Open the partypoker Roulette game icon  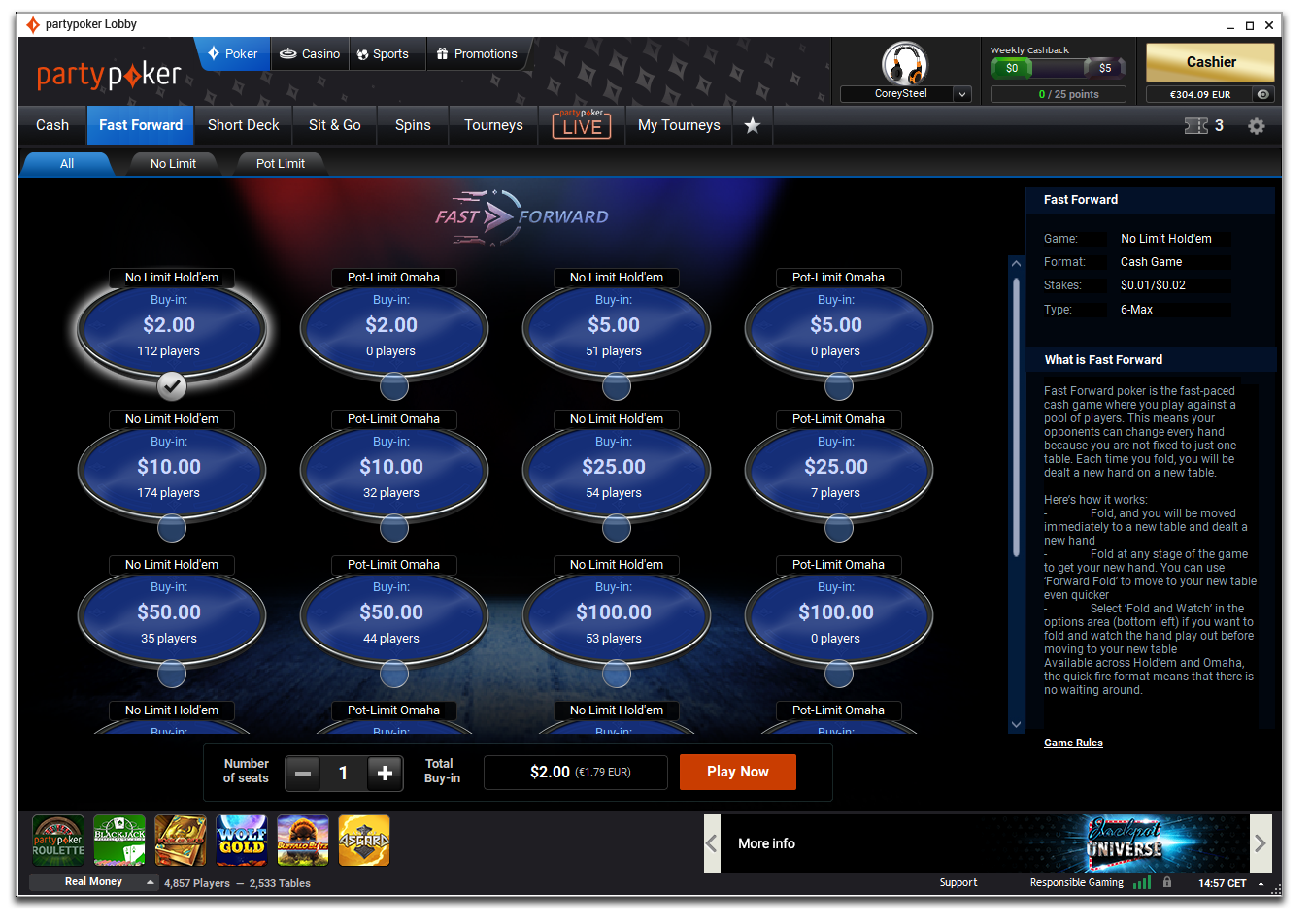tap(58, 840)
